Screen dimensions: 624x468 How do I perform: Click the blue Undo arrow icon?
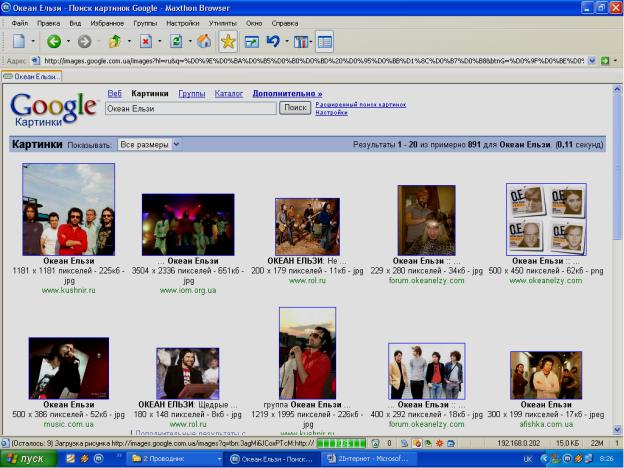click(x=273, y=41)
